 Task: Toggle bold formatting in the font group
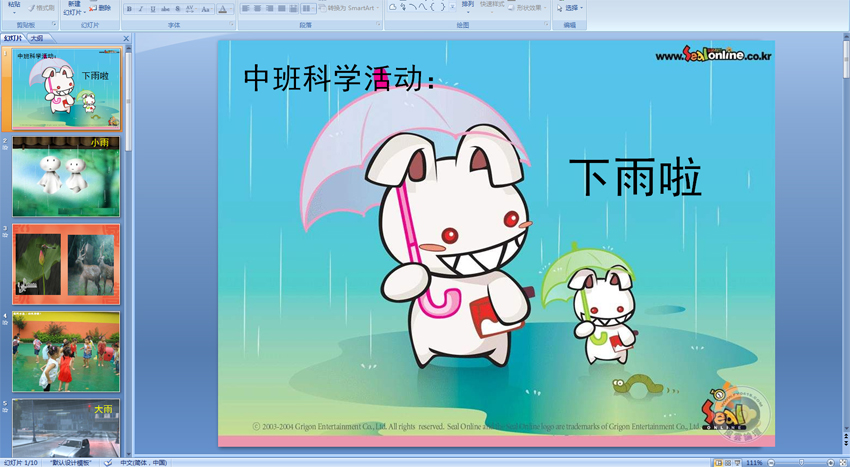click(129, 9)
